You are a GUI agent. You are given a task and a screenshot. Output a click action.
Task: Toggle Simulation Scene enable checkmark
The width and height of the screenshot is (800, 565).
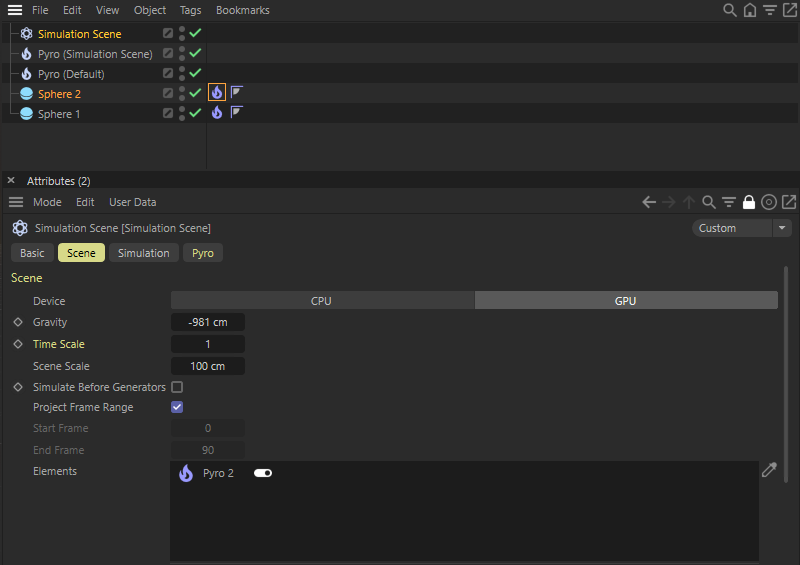click(x=195, y=33)
